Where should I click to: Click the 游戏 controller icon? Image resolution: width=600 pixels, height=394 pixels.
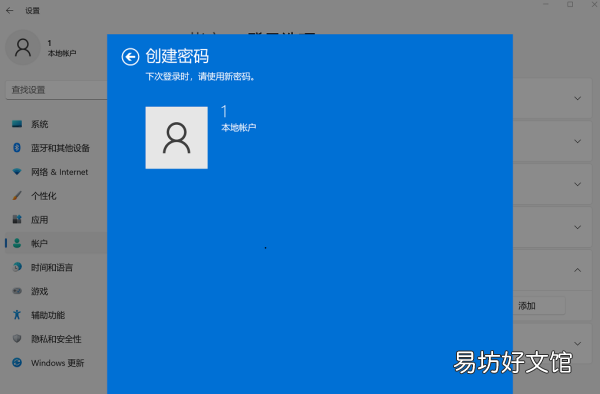[17, 291]
